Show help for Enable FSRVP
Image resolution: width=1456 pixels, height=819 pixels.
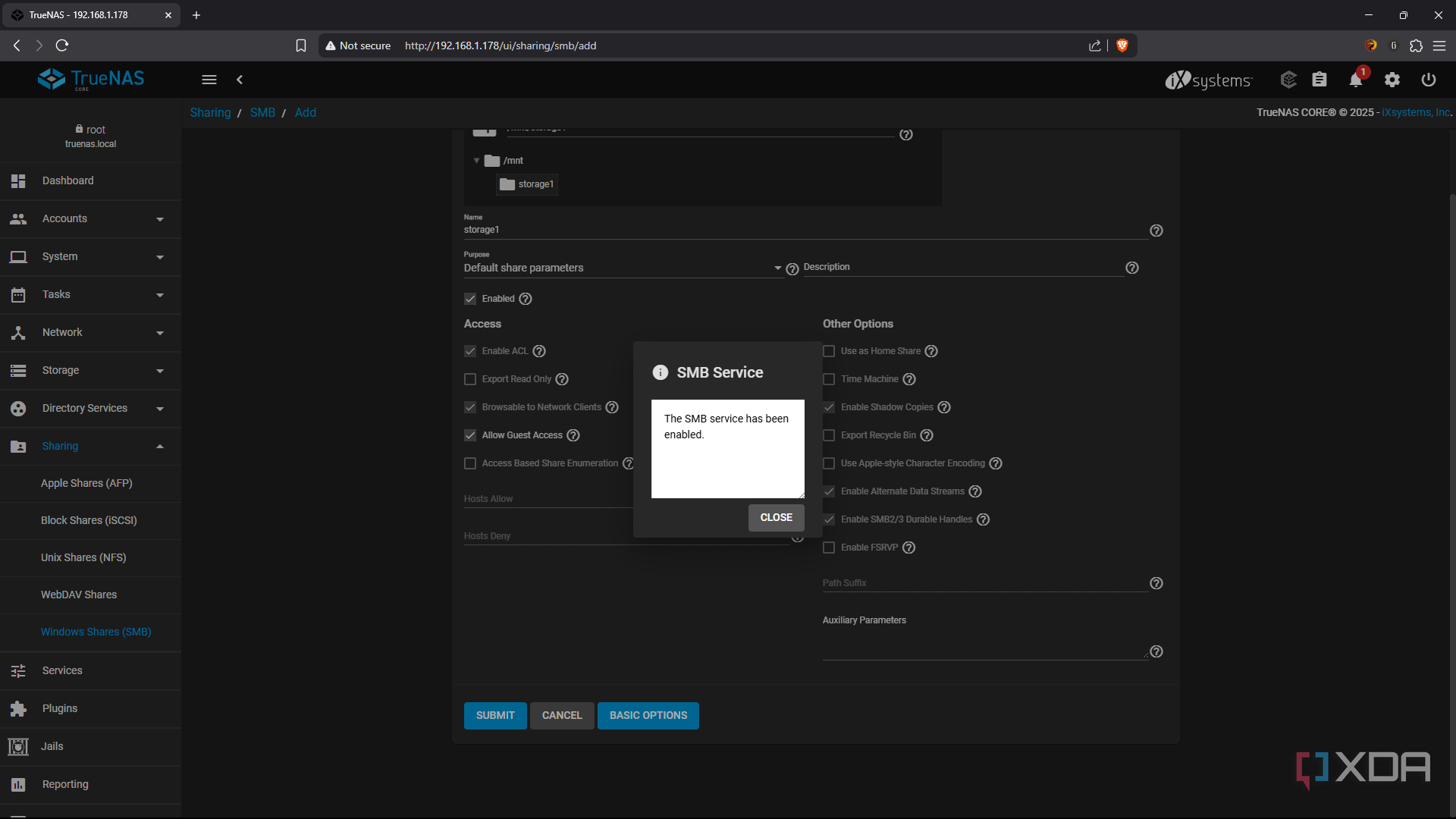(x=909, y=548)
